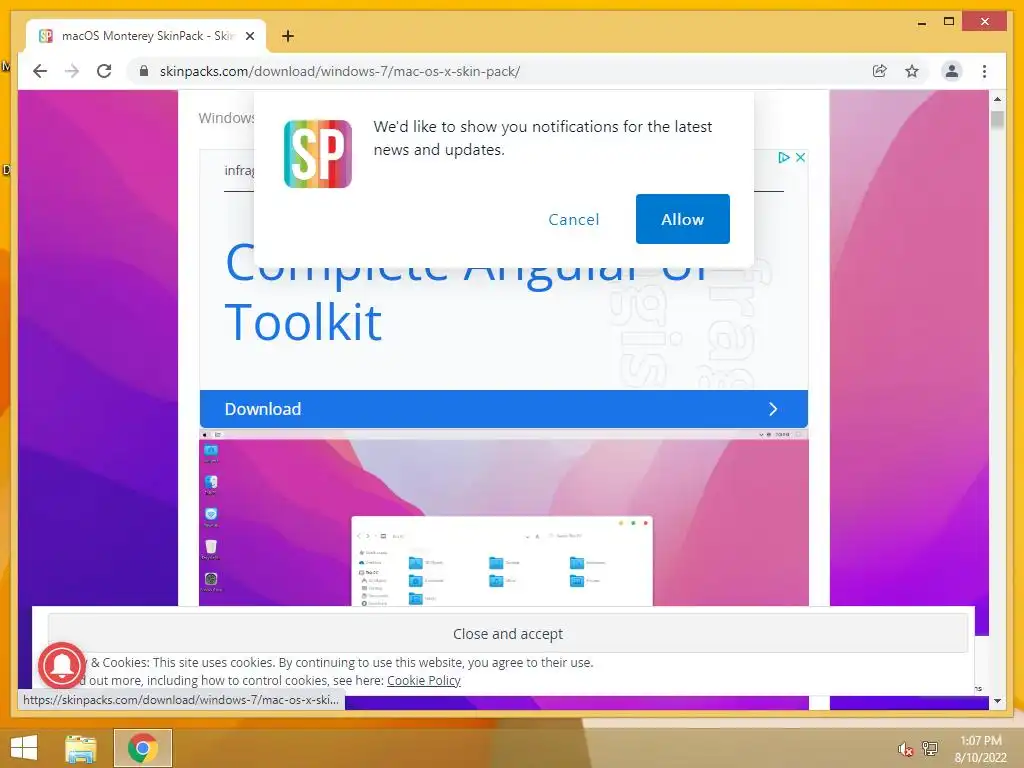Screen dimensions: 1024x768
Task: Reload the current page
Action: coord(104,71)
